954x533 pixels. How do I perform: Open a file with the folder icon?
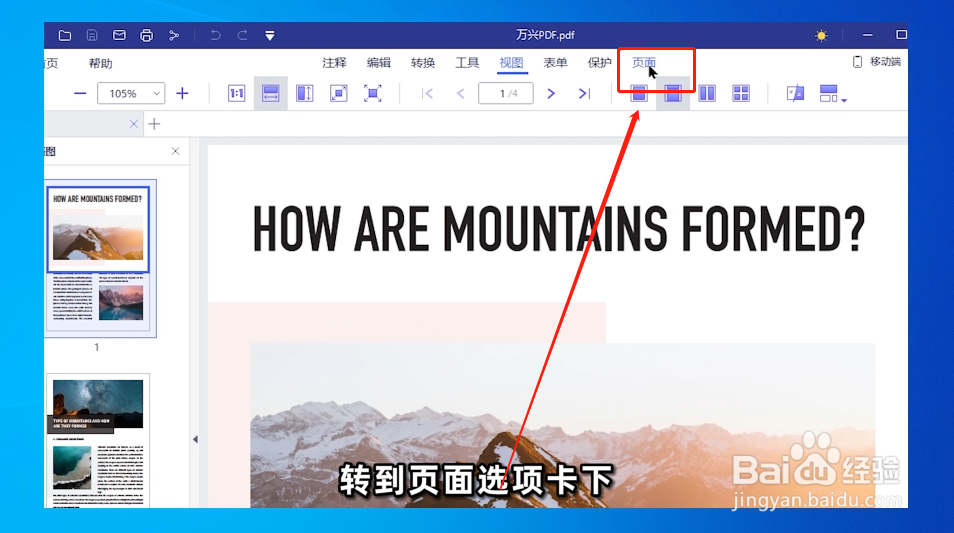coord(64,35)
